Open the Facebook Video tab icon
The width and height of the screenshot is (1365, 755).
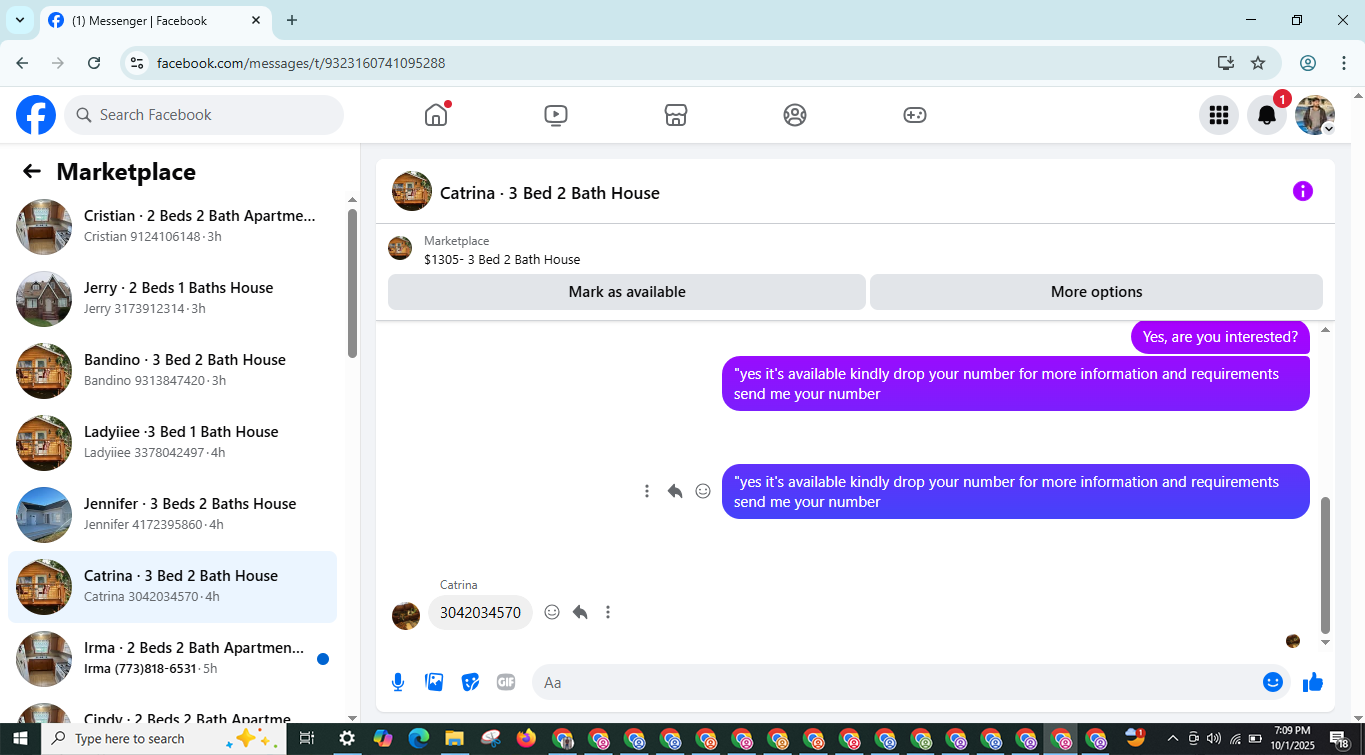[556, 115]
